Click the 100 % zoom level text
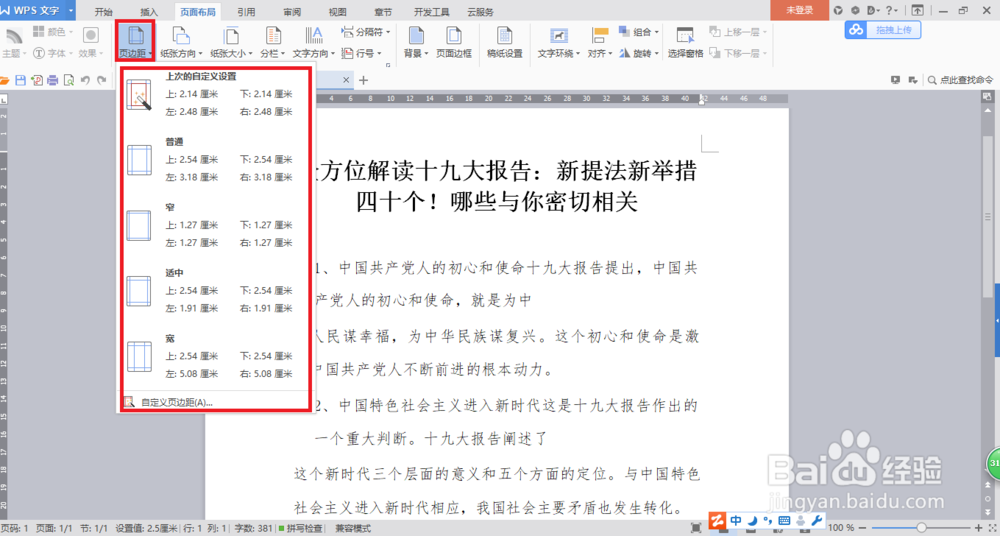 (841, 528)
